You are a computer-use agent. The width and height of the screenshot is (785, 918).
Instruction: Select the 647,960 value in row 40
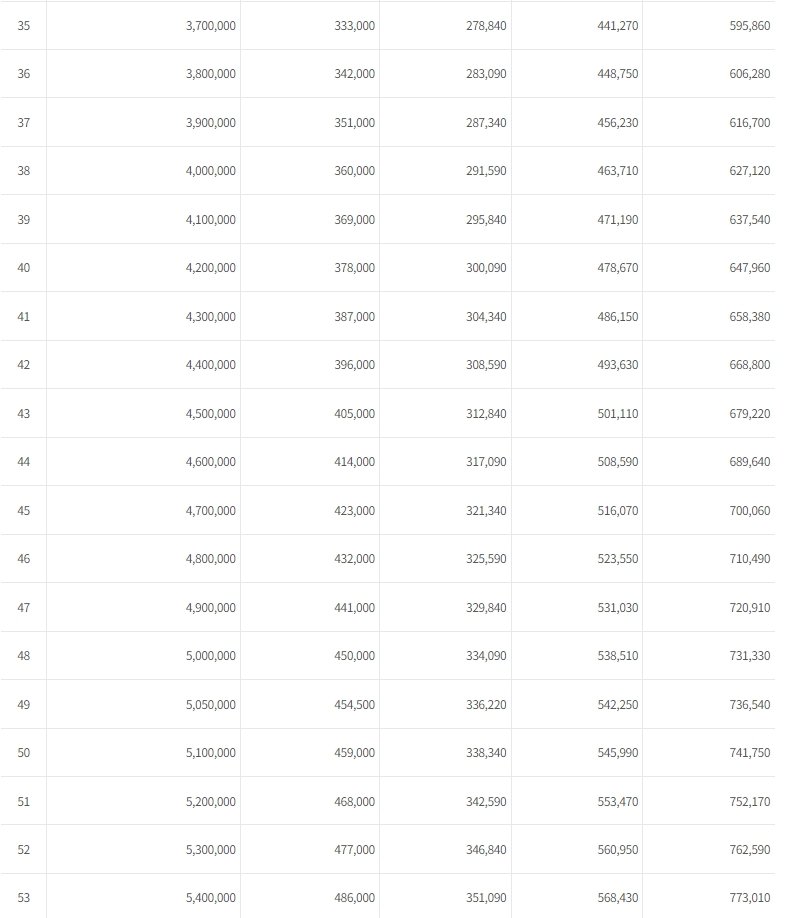(x=750, y=268)
